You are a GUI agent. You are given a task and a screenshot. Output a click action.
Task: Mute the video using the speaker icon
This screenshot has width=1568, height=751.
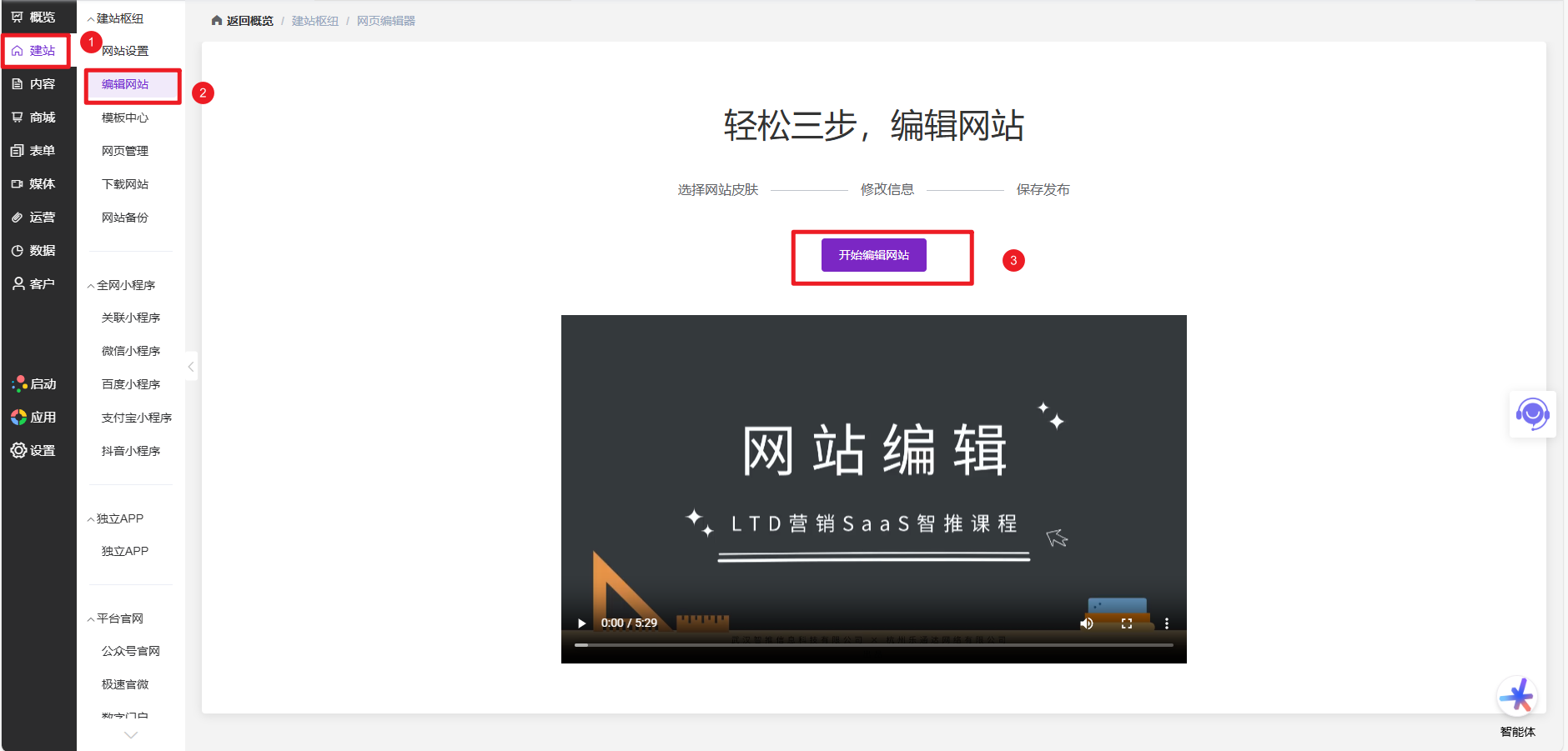pos(1086,623)
